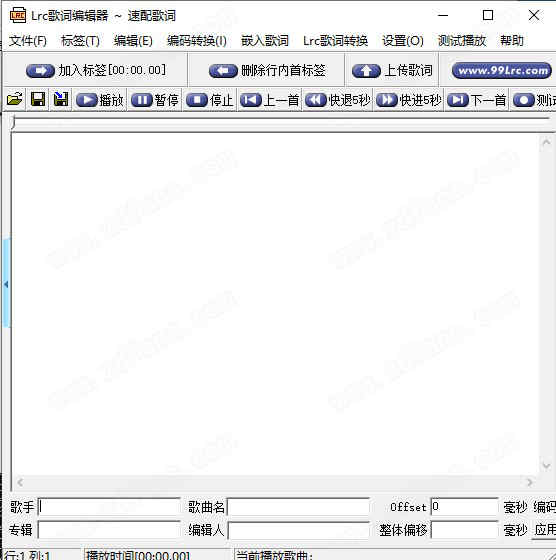The height and width of the screenshot is (560, 556).
Task: Click the 上传歌词 upload lyrics button
Action: click(x=392, y=70)
